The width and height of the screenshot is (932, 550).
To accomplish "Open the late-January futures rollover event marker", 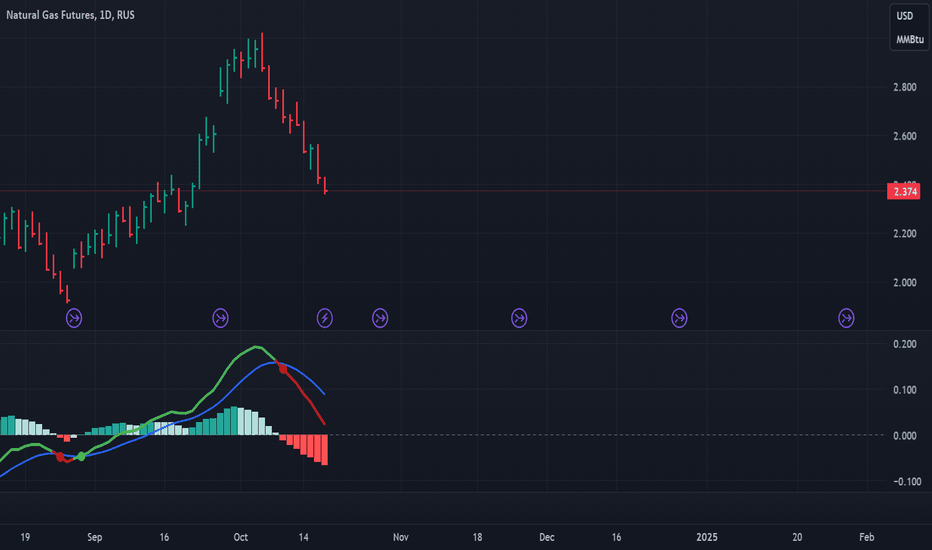I will 846,318.
